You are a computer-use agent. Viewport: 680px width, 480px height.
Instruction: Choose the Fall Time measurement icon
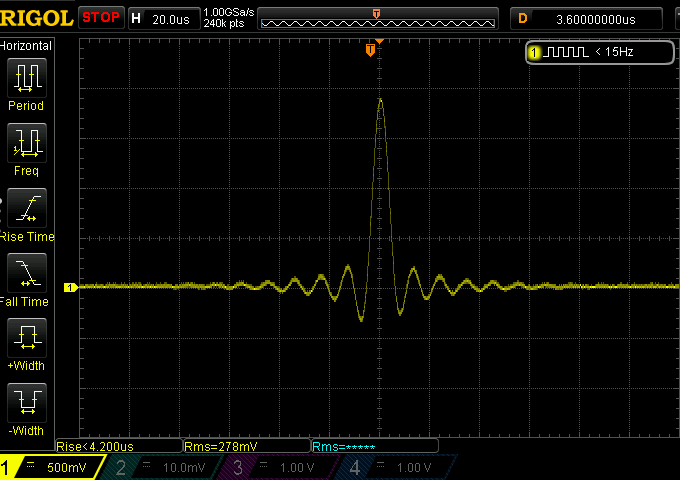click(26, 273)
